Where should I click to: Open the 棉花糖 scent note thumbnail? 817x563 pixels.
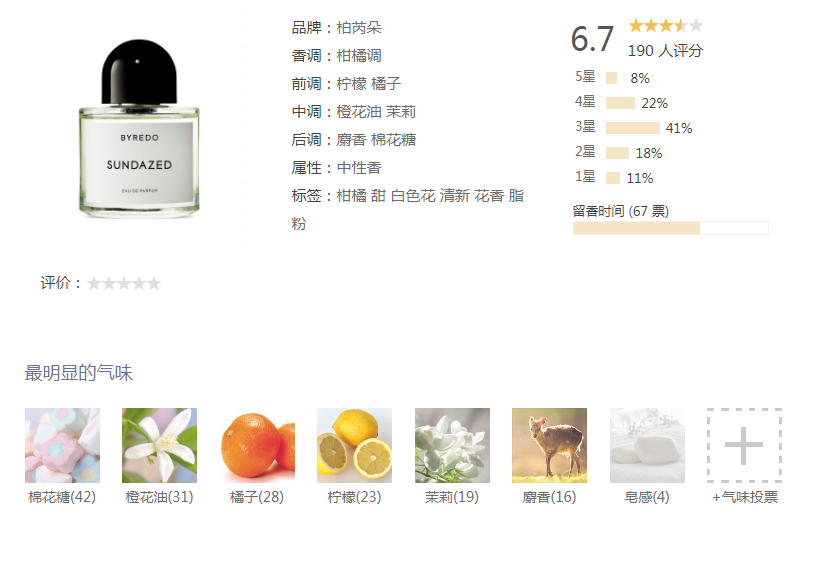pos(63,445)
